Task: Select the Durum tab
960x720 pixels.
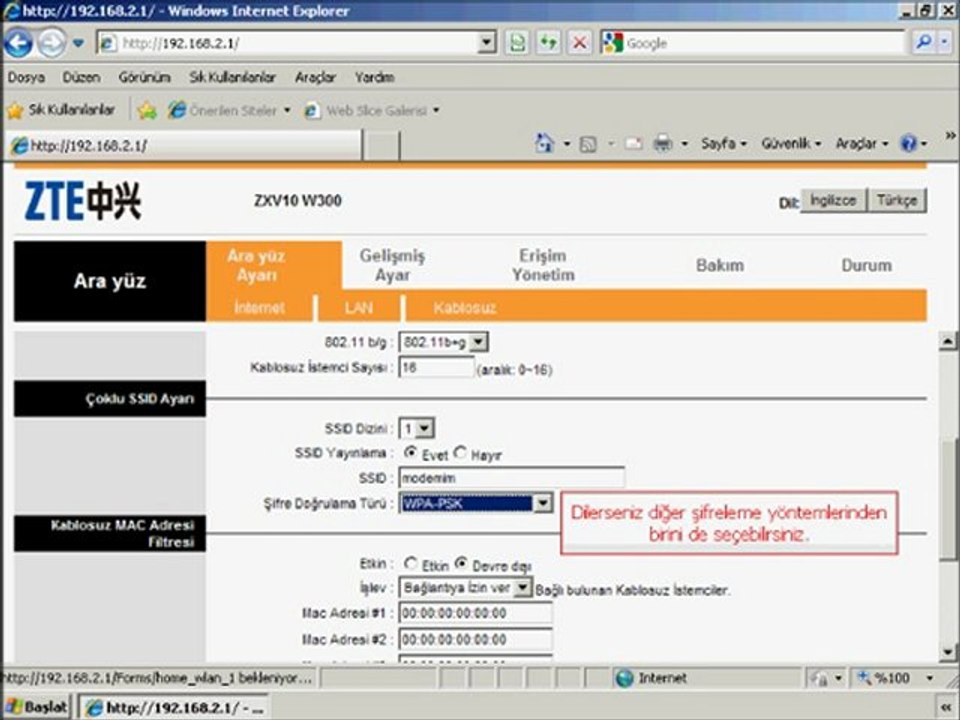Action: pos(866,266)
